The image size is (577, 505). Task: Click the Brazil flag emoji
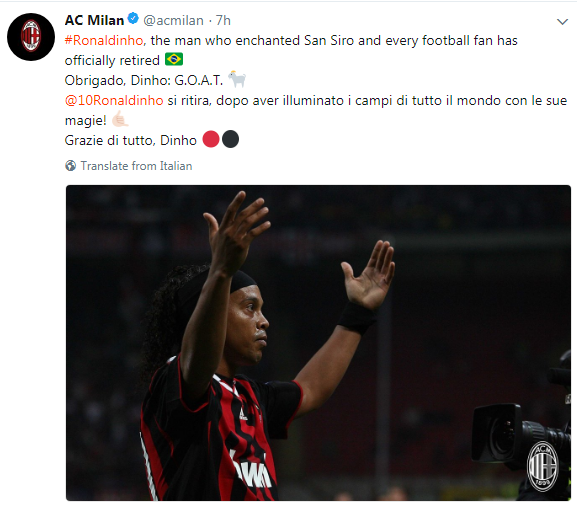pyautogui.click(x=174, y=59)
